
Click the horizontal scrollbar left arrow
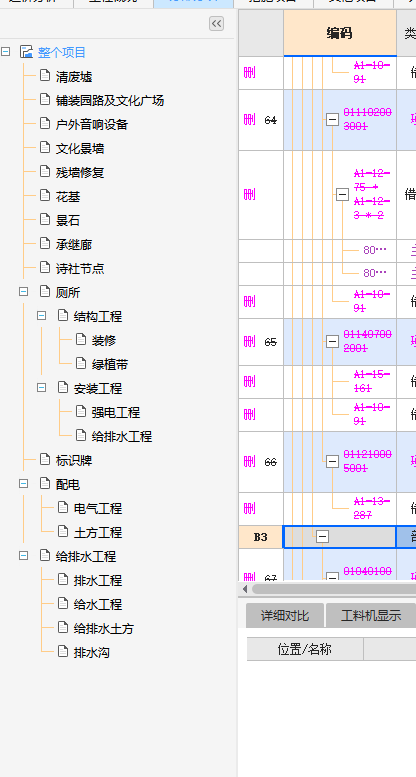coord(244,589)
